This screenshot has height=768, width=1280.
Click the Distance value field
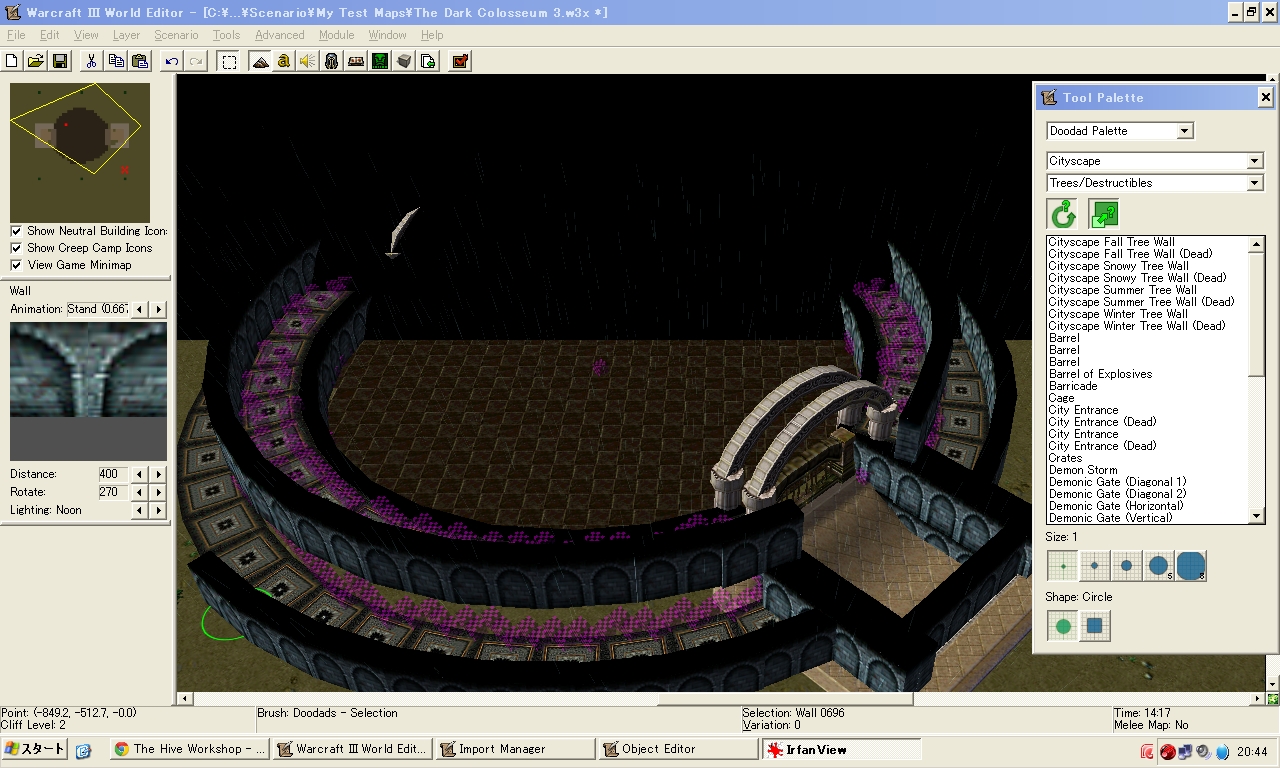(112, 474)
